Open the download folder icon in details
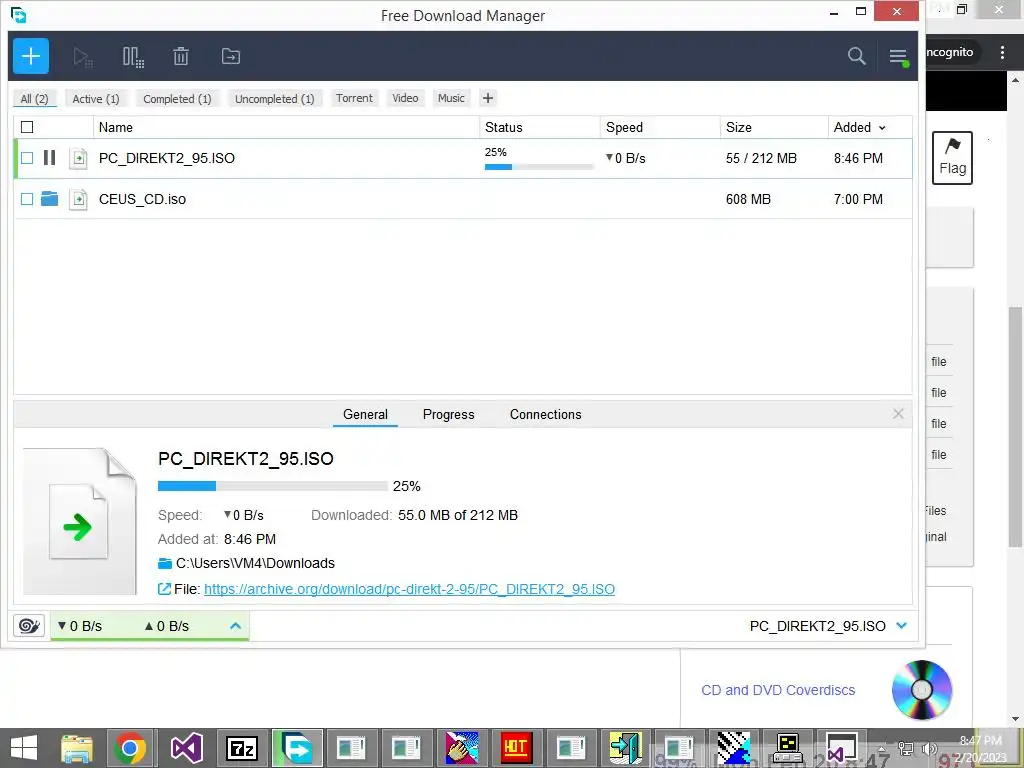 [165, 563]
